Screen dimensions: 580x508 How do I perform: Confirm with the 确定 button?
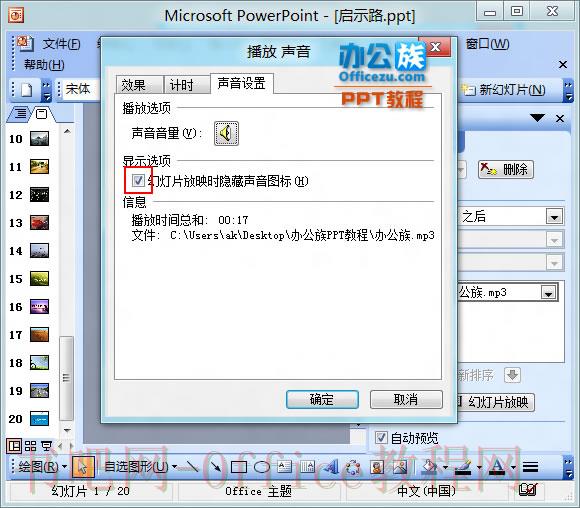(x=322, y=399)
